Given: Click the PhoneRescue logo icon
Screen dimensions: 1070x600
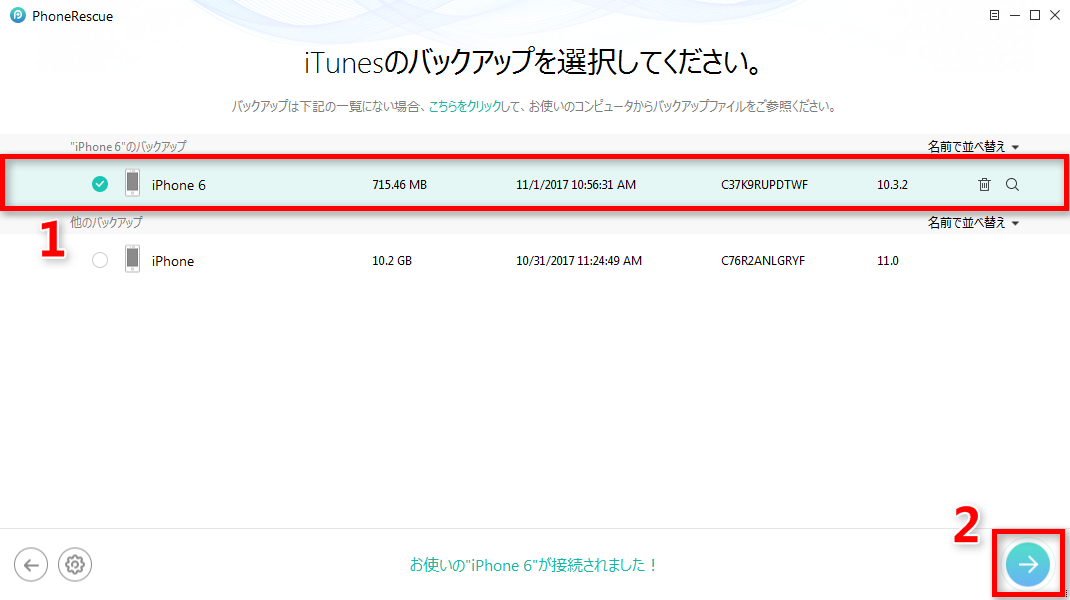Looking at the screenshot, I should pos(18,16).
